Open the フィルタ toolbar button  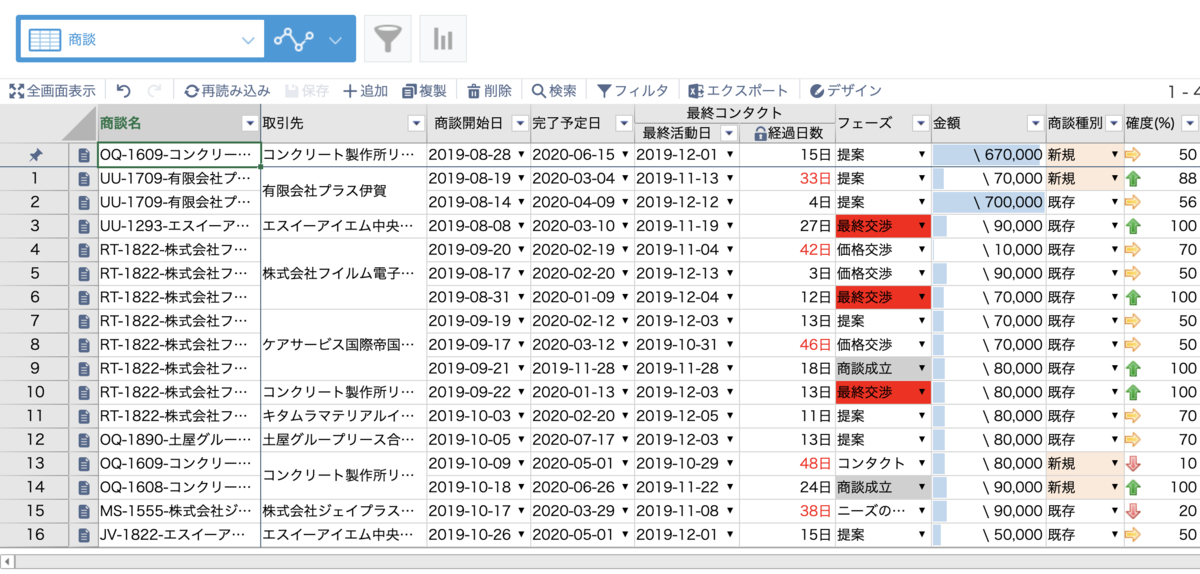pyautogui.click(x=633, y=91)
